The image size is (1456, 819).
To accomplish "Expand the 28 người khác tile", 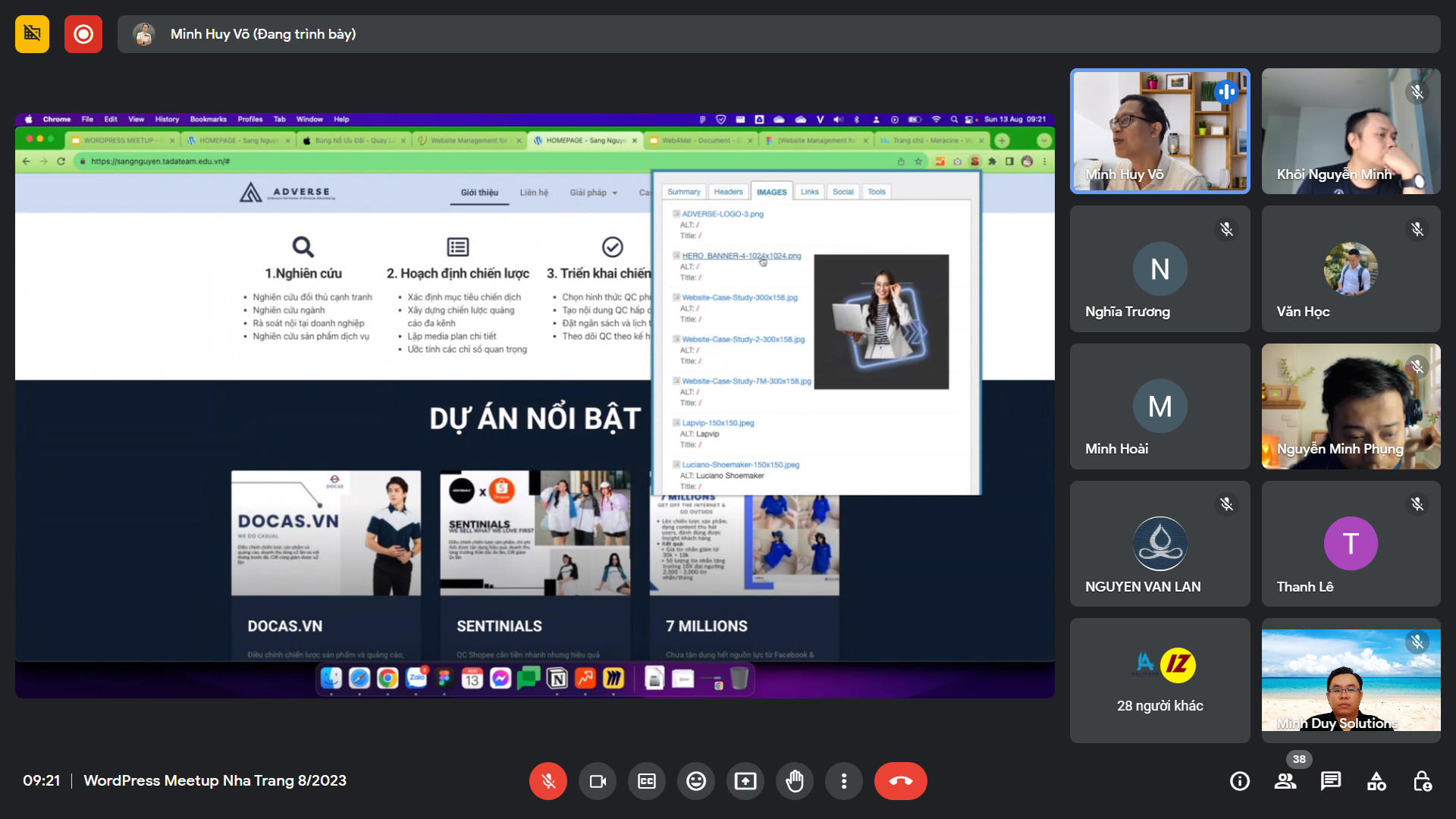I will tap(1159, 680).
